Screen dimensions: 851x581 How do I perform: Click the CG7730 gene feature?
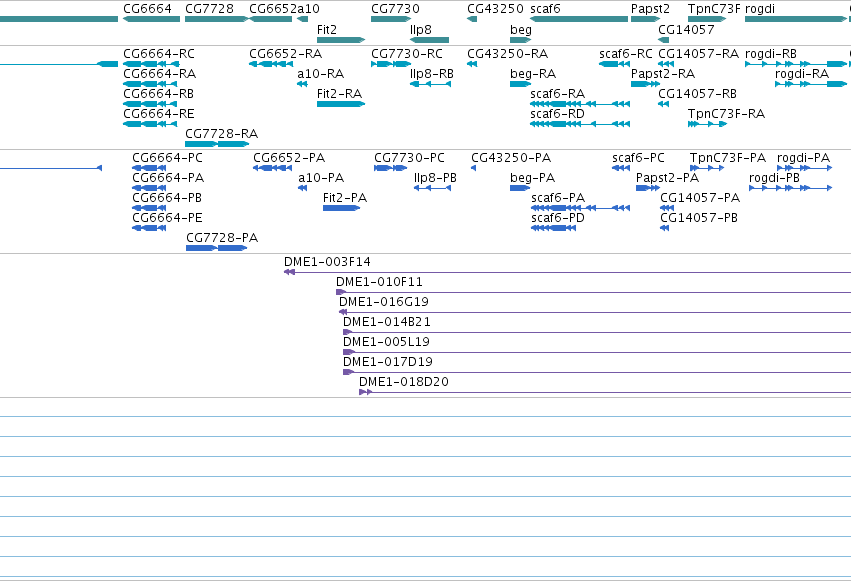click(391, 19)
